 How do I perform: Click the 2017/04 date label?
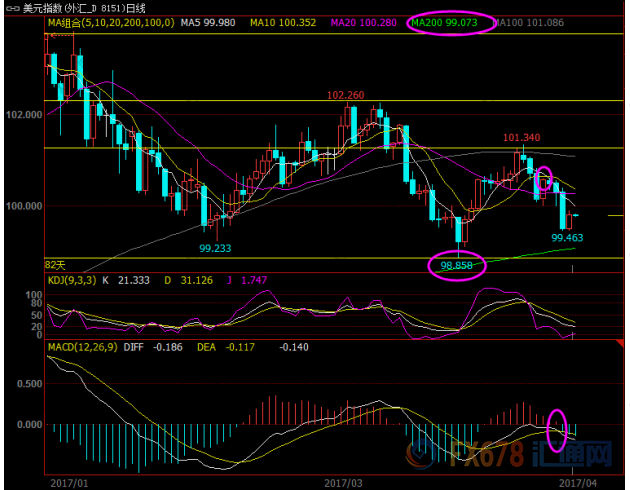(x=579, y=482)
